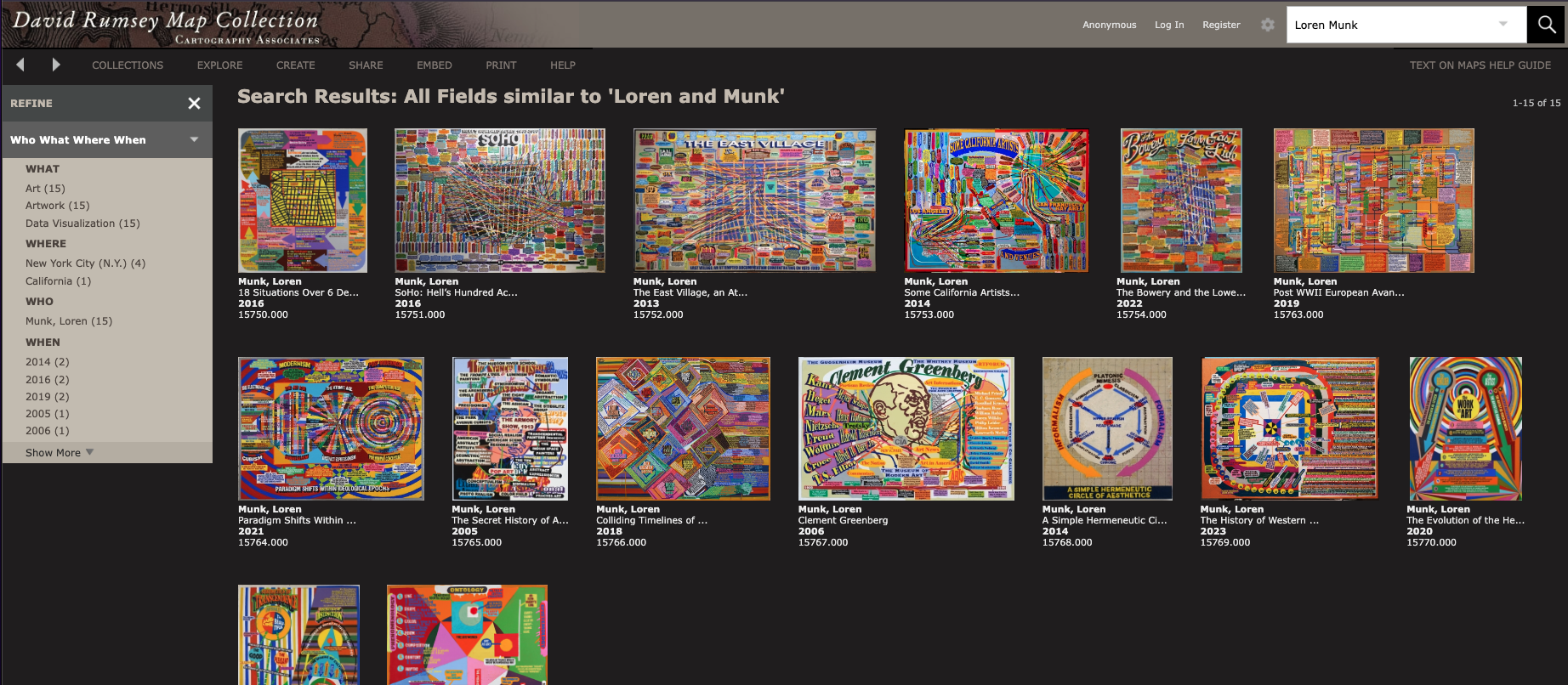1568x685 pixels.
Task: Click list number 15770.000
Action: pos(1431,542)
